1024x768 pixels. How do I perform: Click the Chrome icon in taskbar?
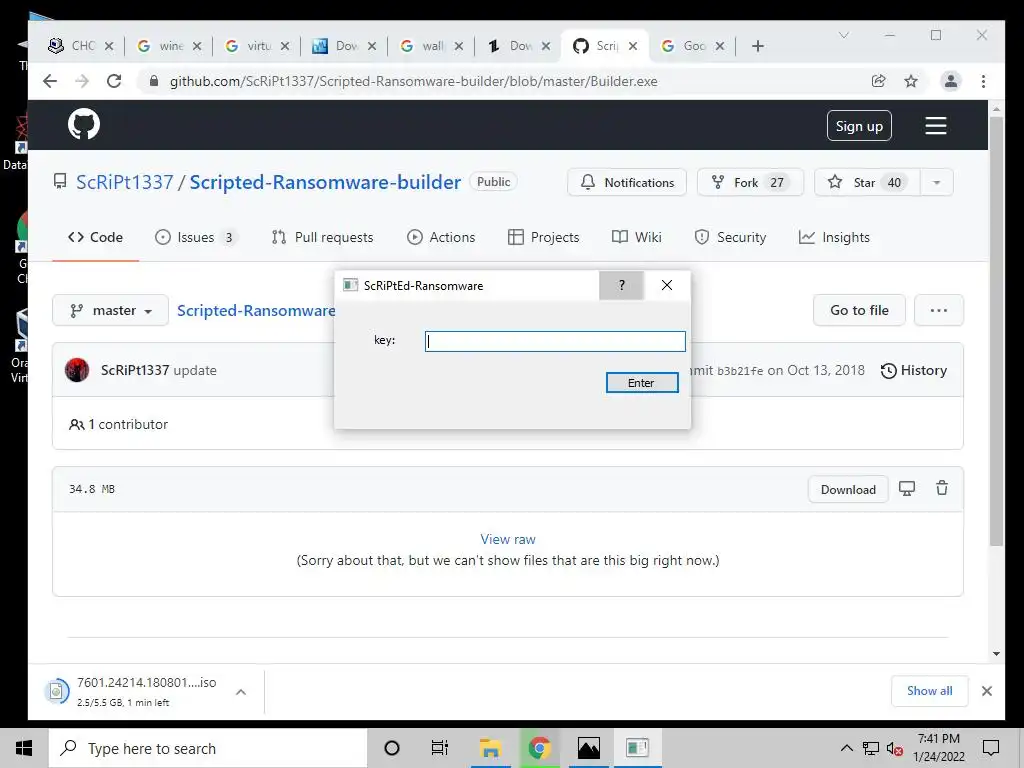[539, 748]
